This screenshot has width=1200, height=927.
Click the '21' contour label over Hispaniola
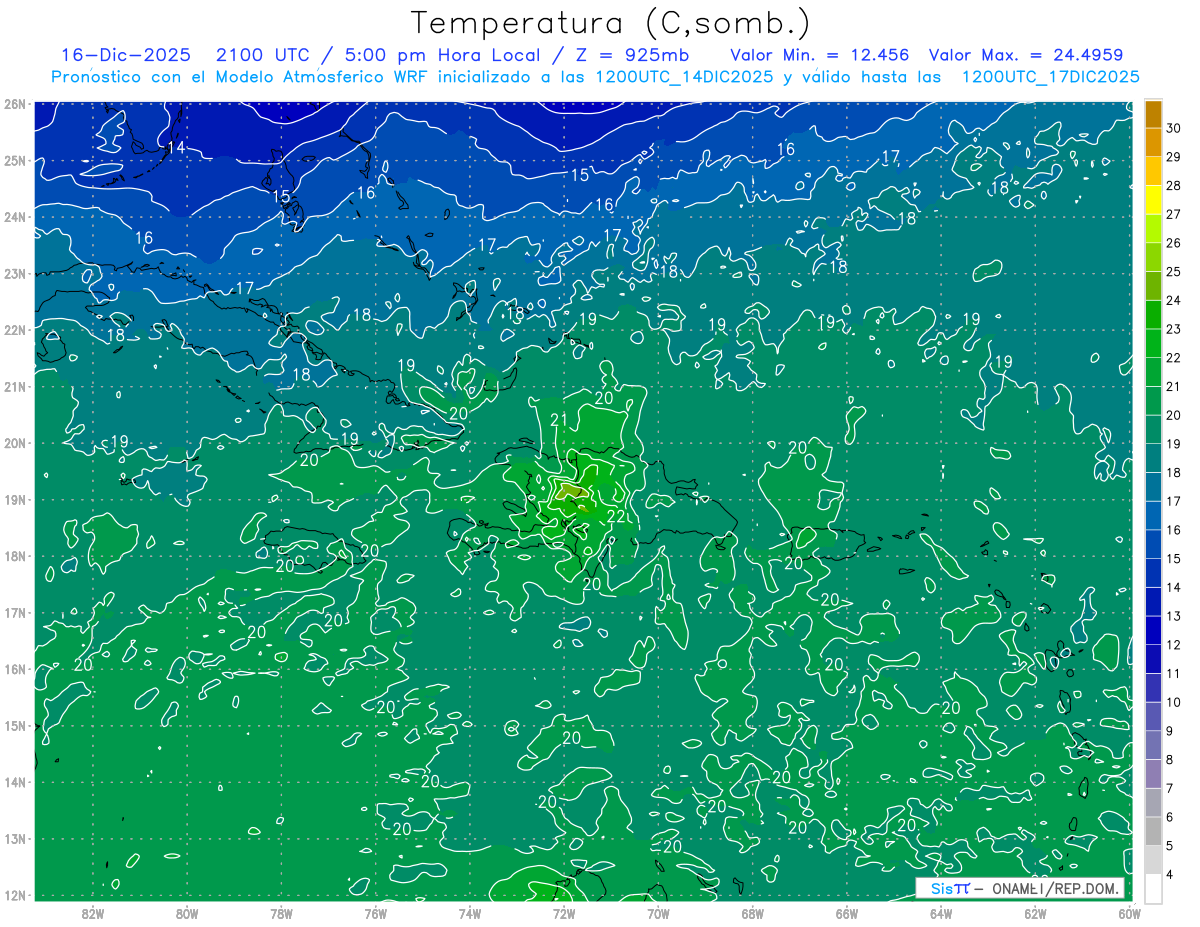559,419
